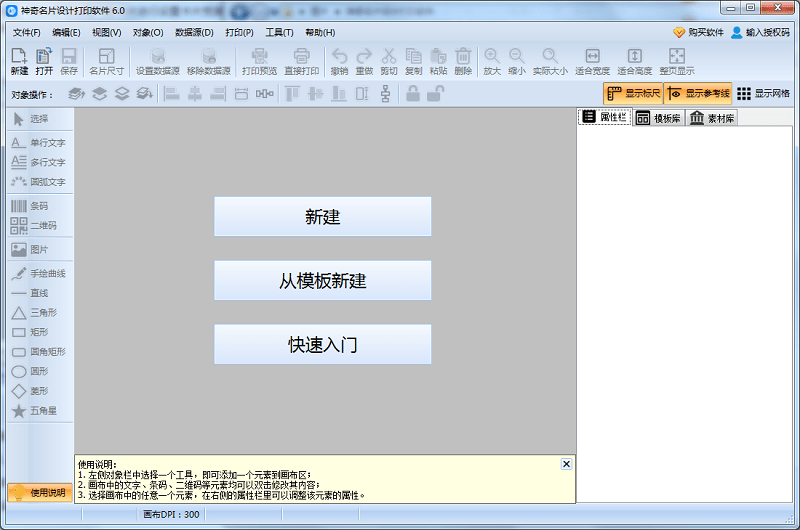Pick the 五角星 (star) shape tool
Screen dimensions: 800x530
pos(37,411)
